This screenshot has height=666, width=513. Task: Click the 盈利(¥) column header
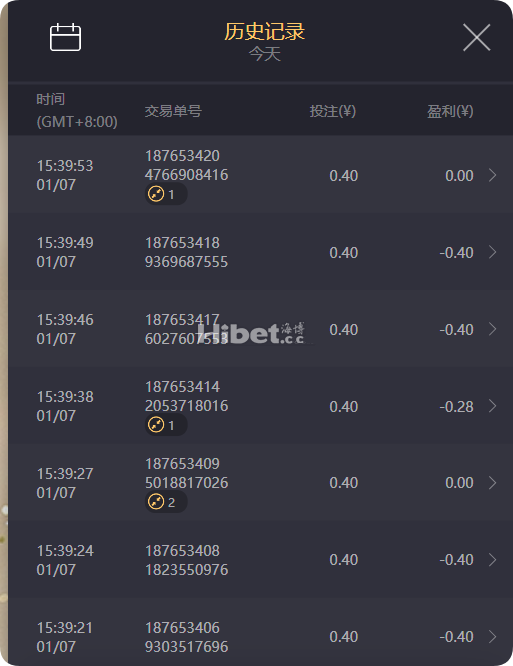click(450, 111)
